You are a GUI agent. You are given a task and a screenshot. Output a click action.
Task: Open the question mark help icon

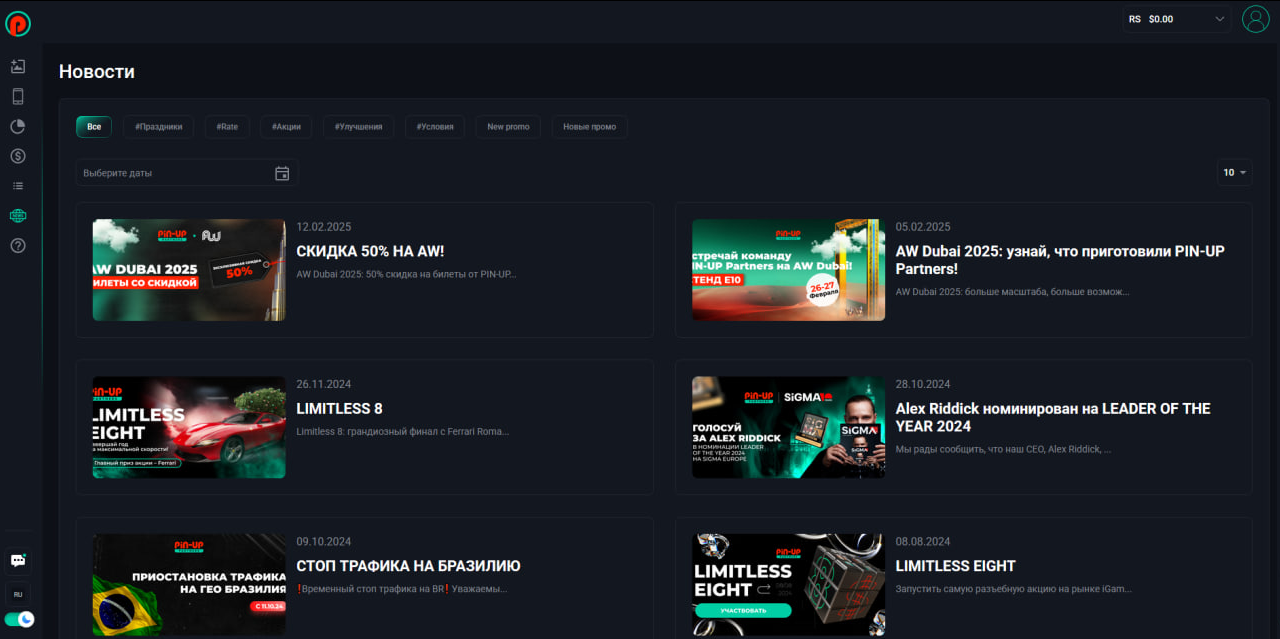click(18, 246)
